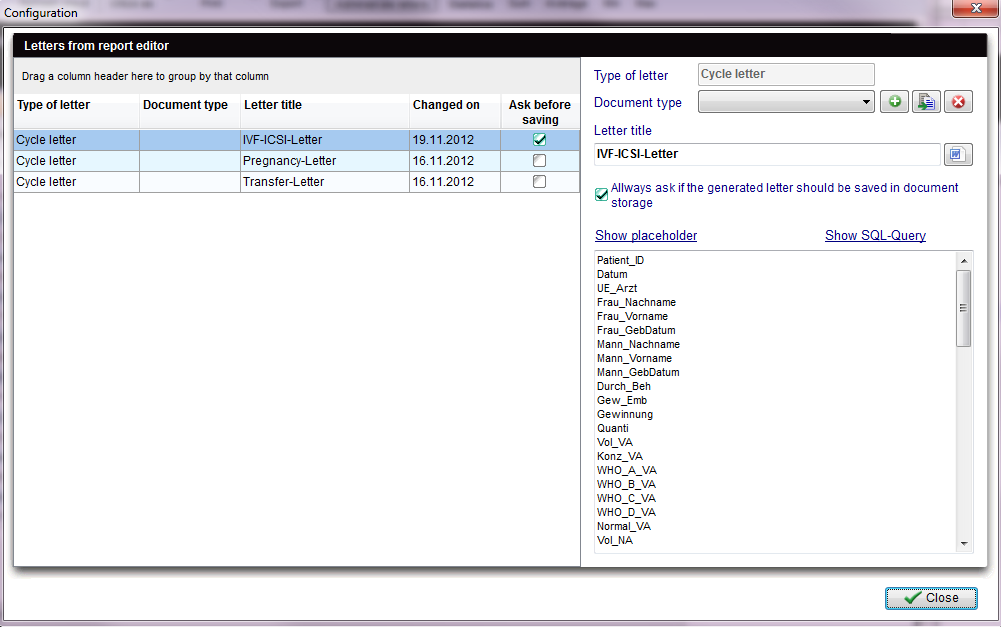Screen dimensions: 1001x627
Task: Toggle Always ask if generated letter saved checkbox
Action: (x=601, y=195)
